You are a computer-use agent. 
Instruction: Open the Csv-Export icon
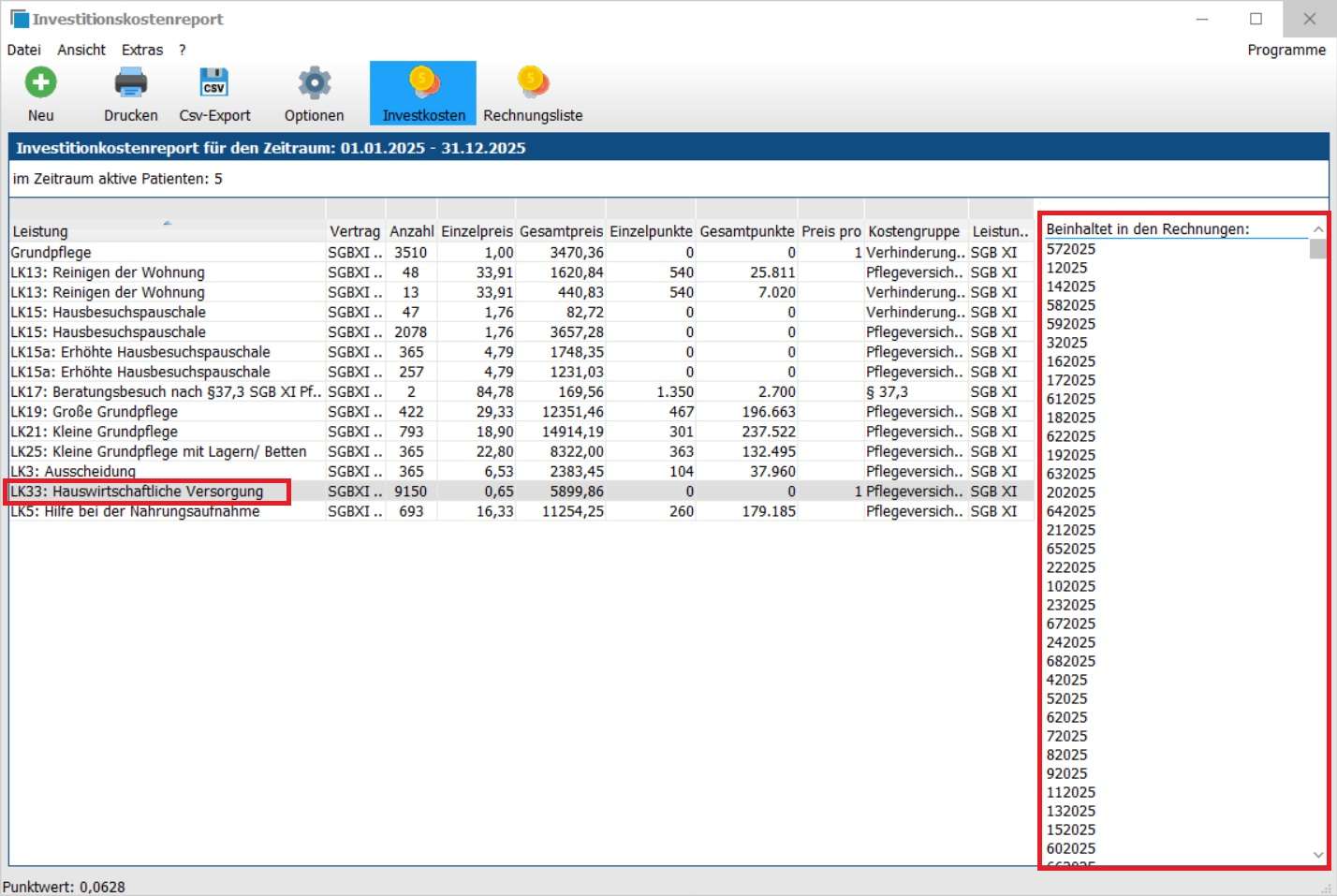214,83
